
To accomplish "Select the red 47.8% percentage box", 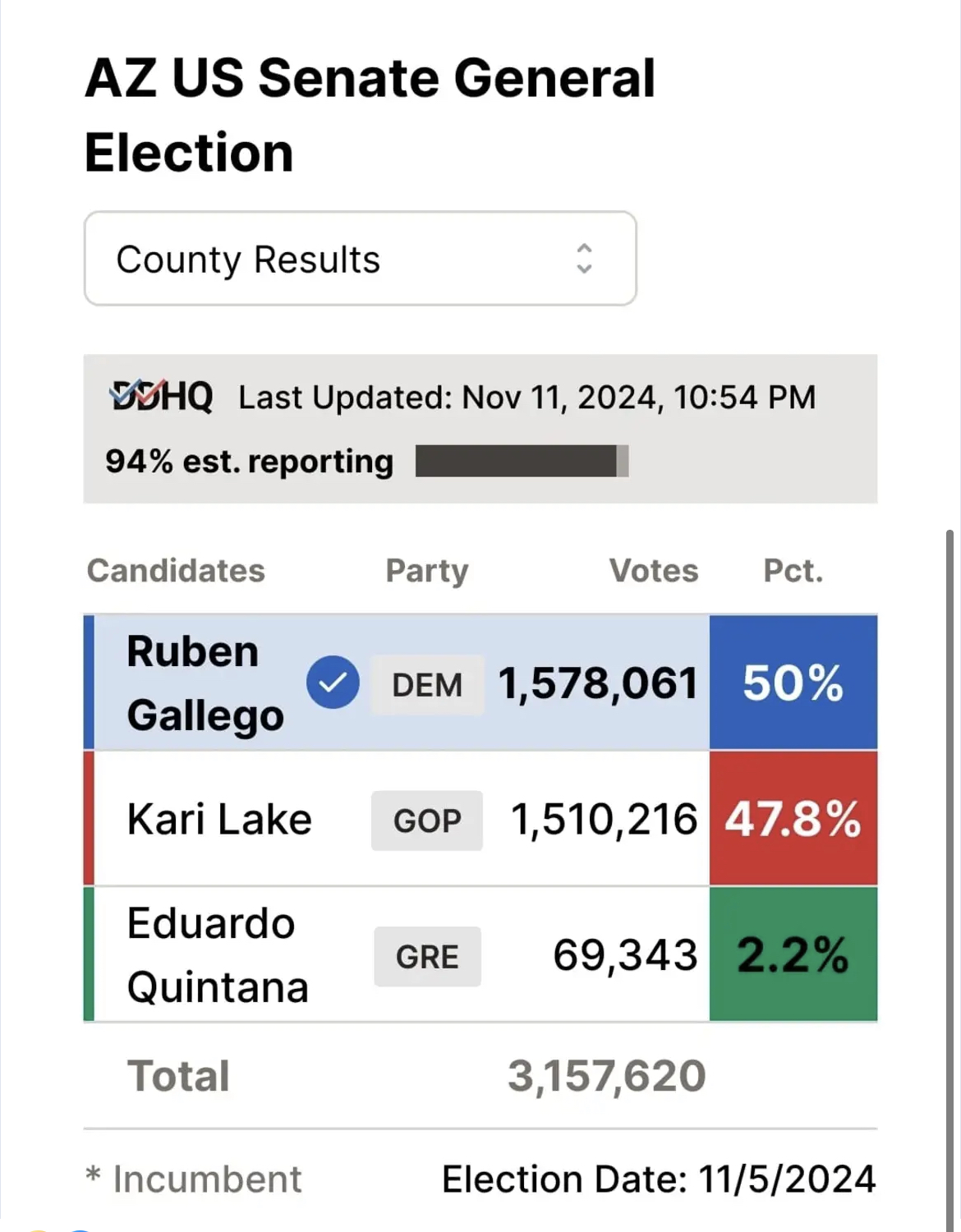I will [x=793, y=819].
